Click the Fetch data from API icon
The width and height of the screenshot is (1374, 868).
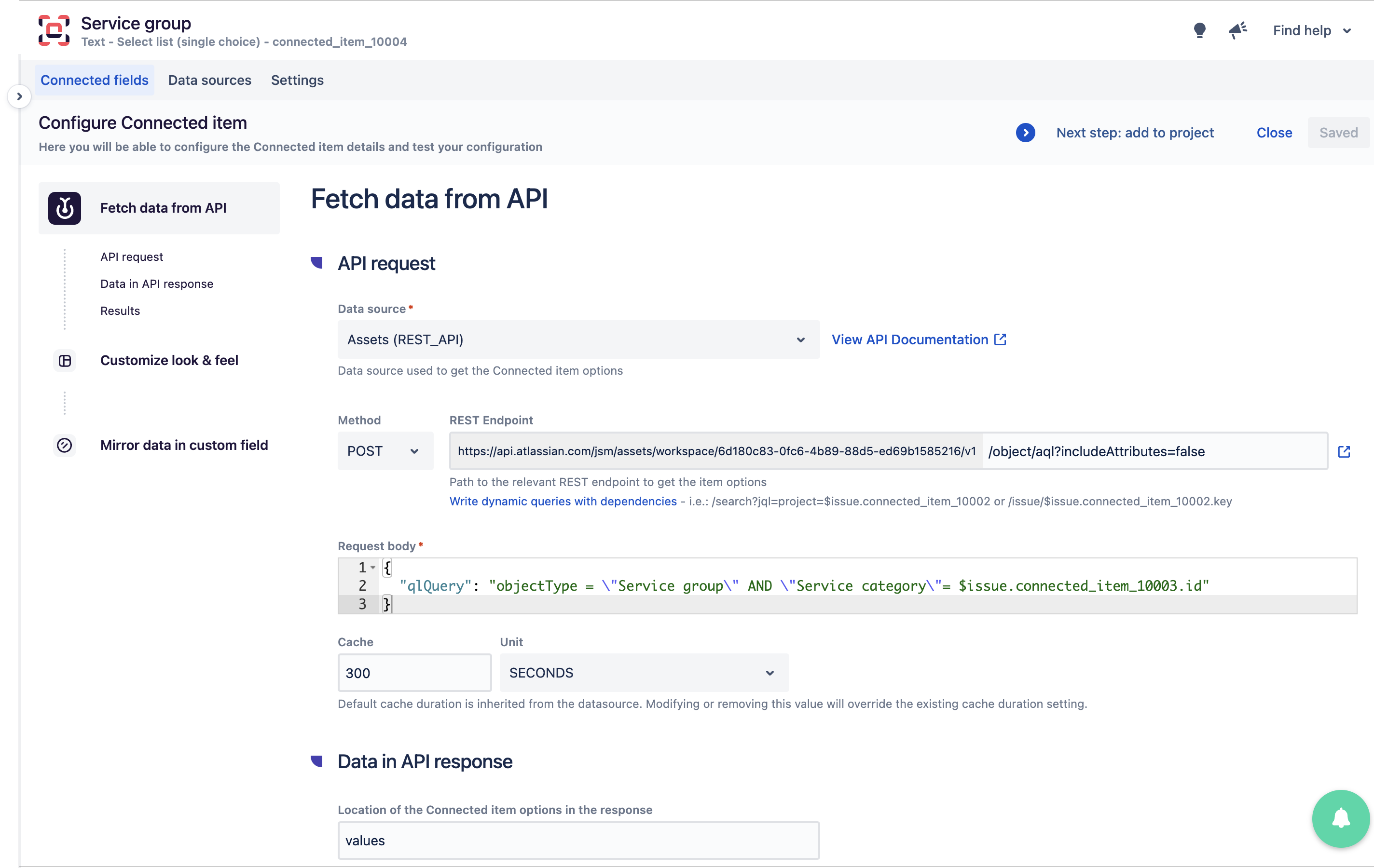click(65, 208)
